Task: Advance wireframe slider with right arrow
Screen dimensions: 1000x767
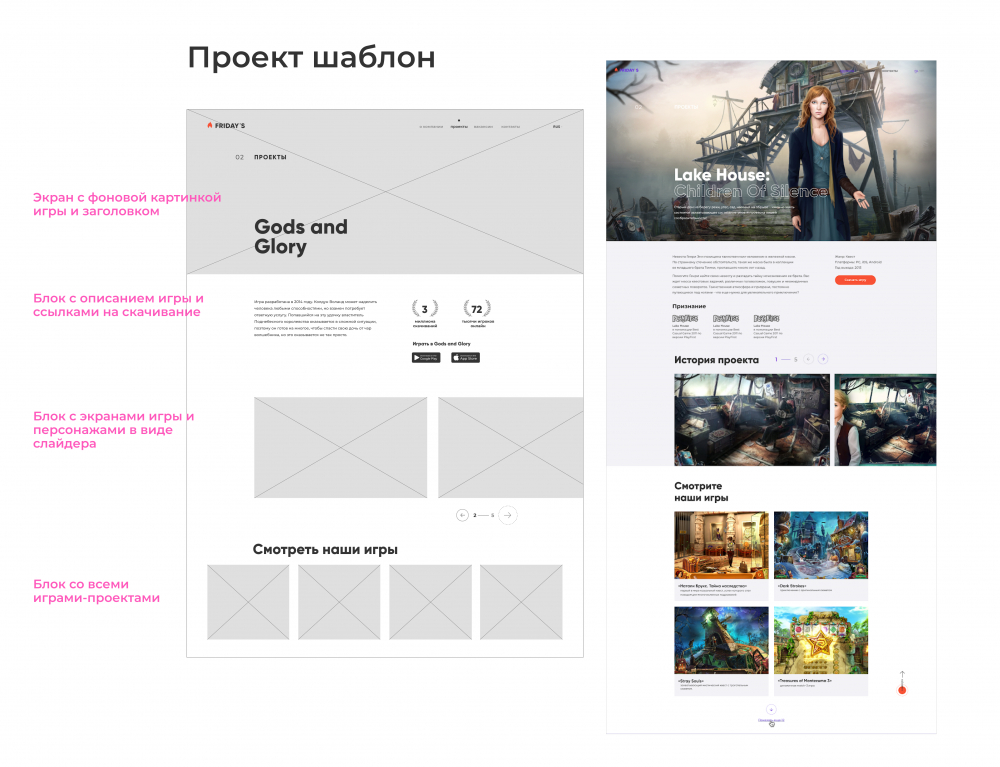Action: 508,515
